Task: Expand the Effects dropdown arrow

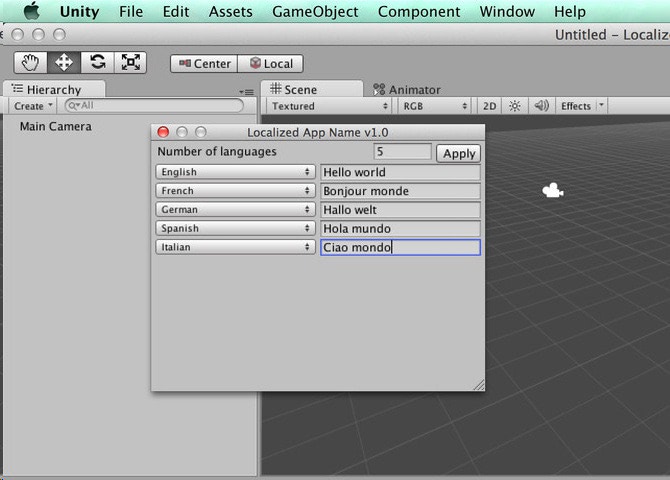Action: 601,105
